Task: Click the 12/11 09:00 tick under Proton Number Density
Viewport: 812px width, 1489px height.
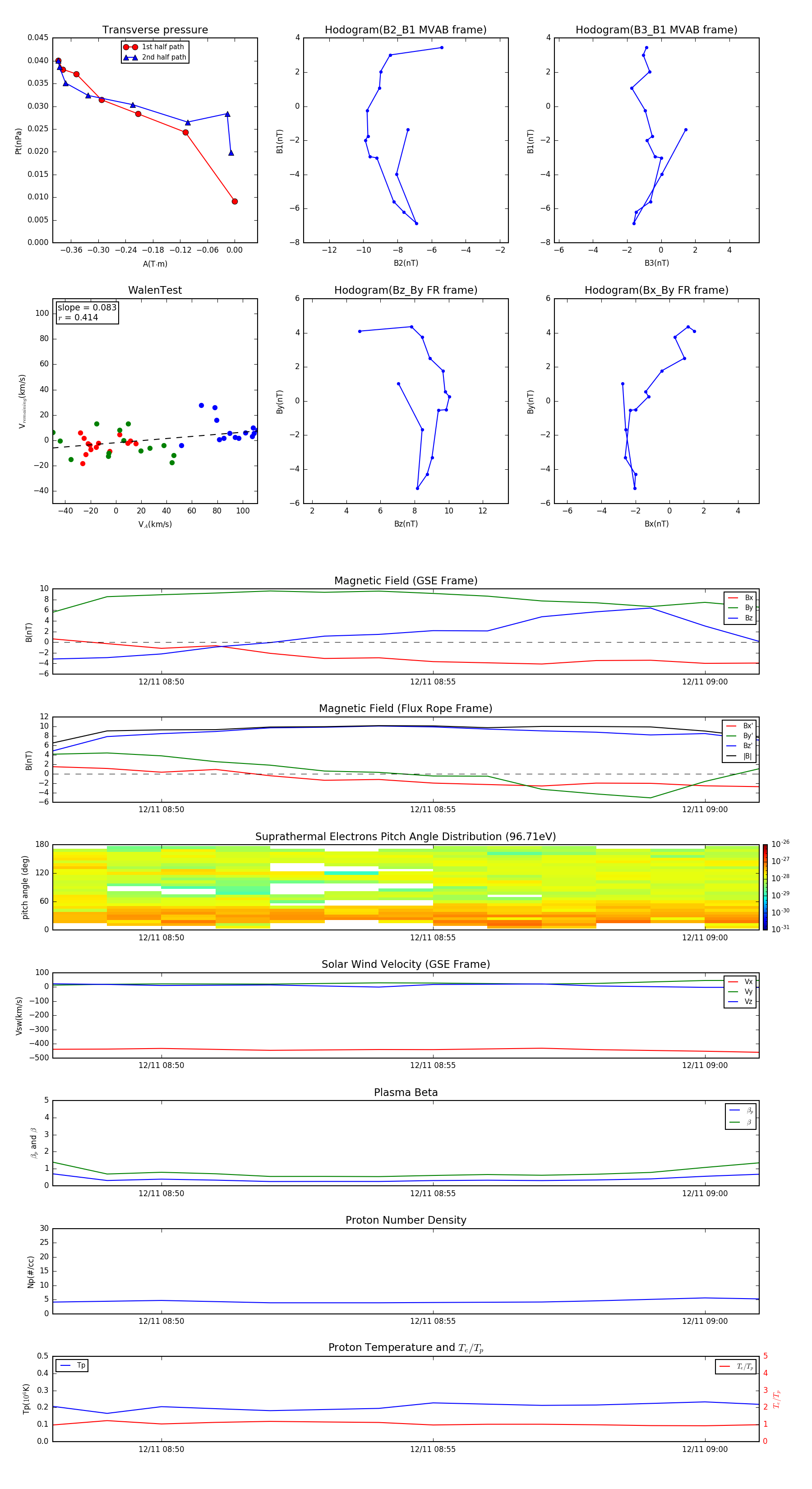Action: point(705,1321)
